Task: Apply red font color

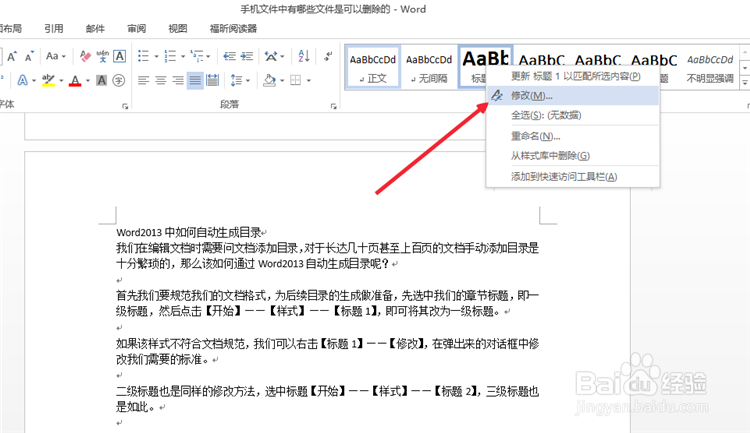Action: click(x=75, y=80)
